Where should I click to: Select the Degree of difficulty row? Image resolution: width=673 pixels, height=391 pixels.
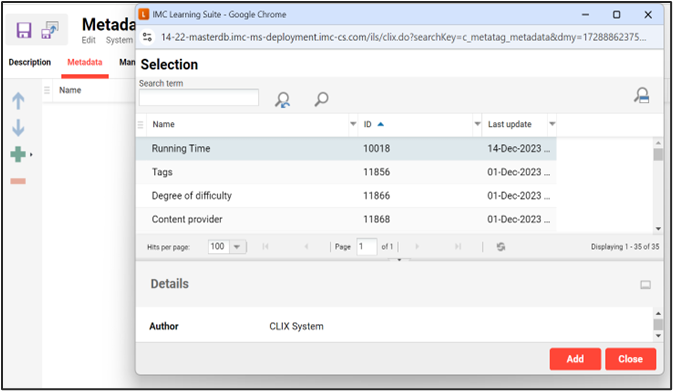click(x=346, y=196)
